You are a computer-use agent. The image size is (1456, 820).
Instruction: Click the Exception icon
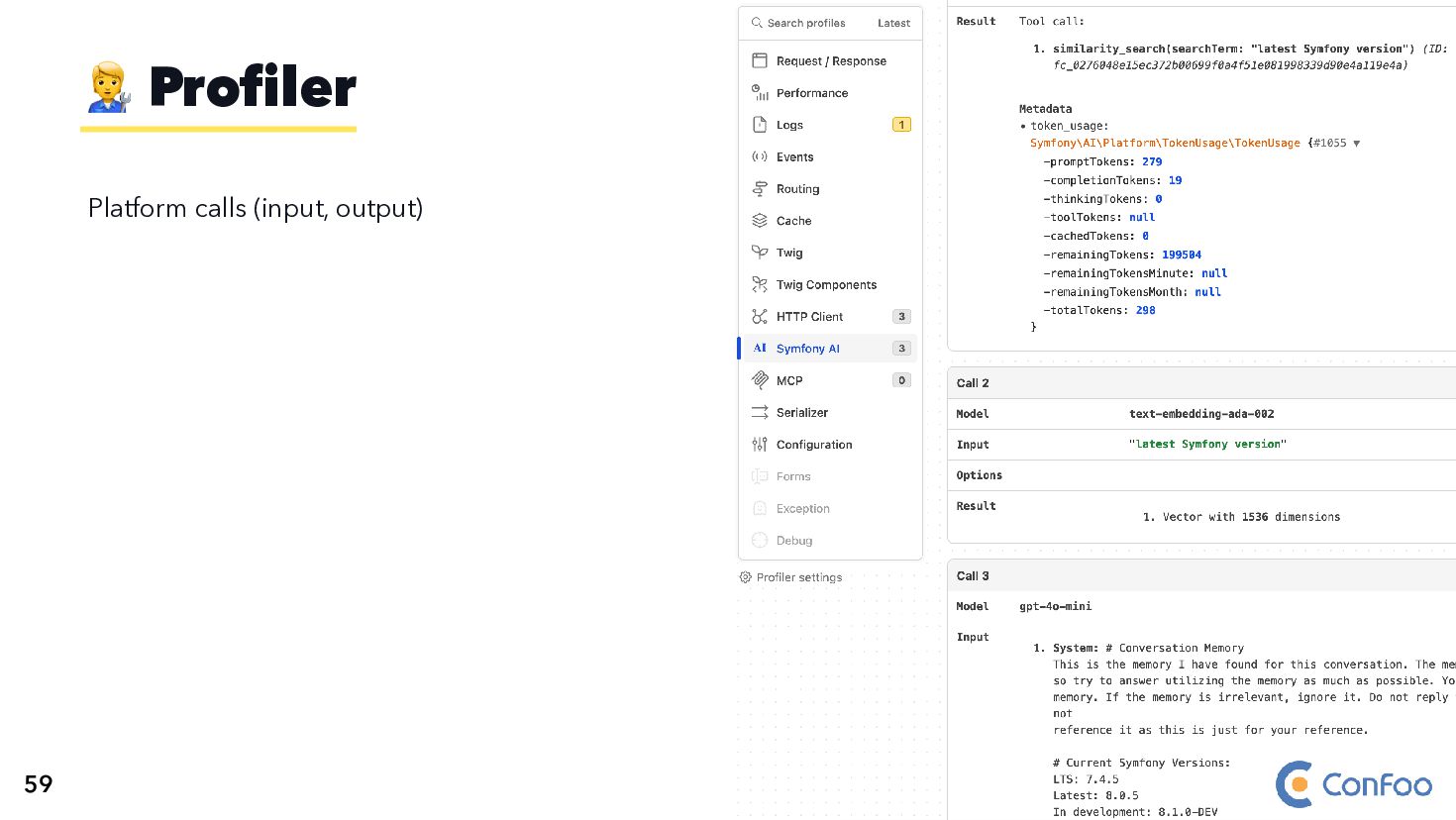point(760,508)
